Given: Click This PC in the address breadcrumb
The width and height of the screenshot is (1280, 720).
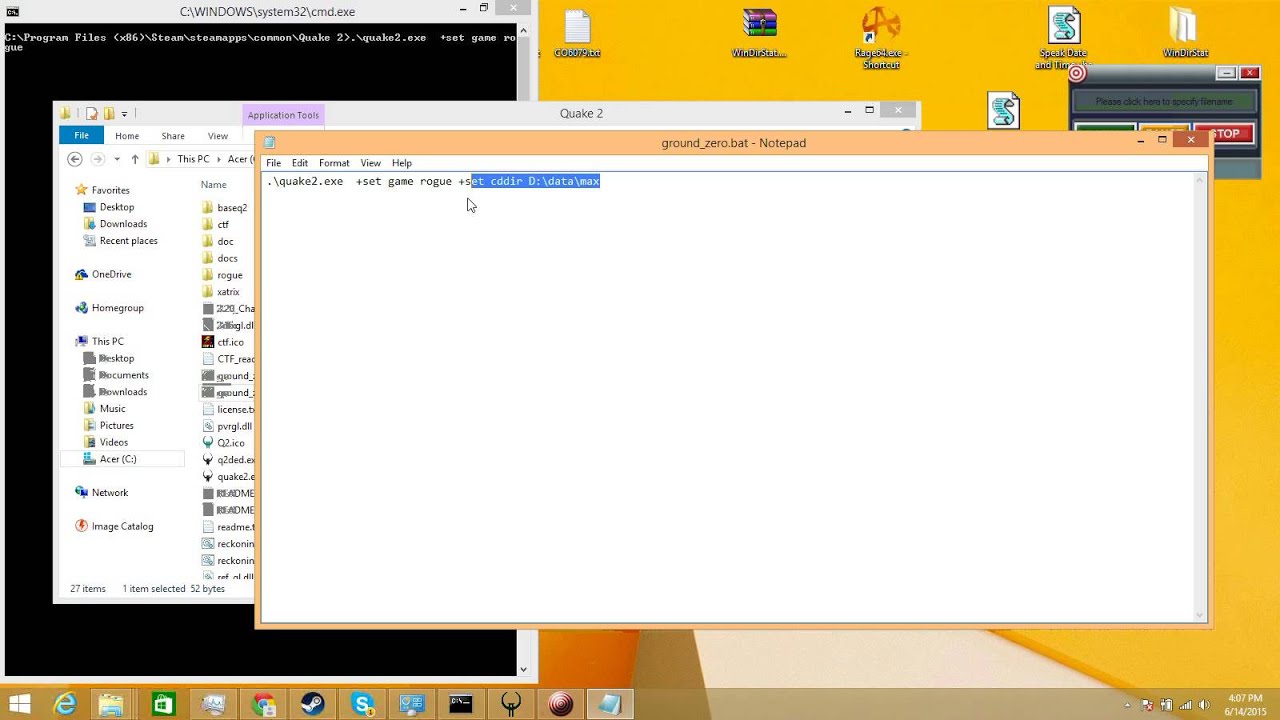Looking at the screenshot, I should point(193,159).
